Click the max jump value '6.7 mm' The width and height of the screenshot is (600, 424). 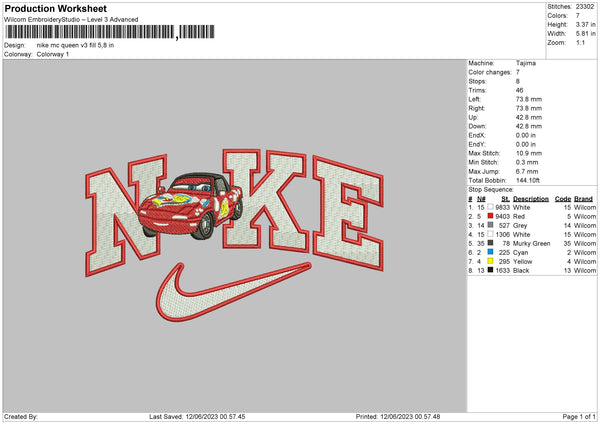pos(527,171)
